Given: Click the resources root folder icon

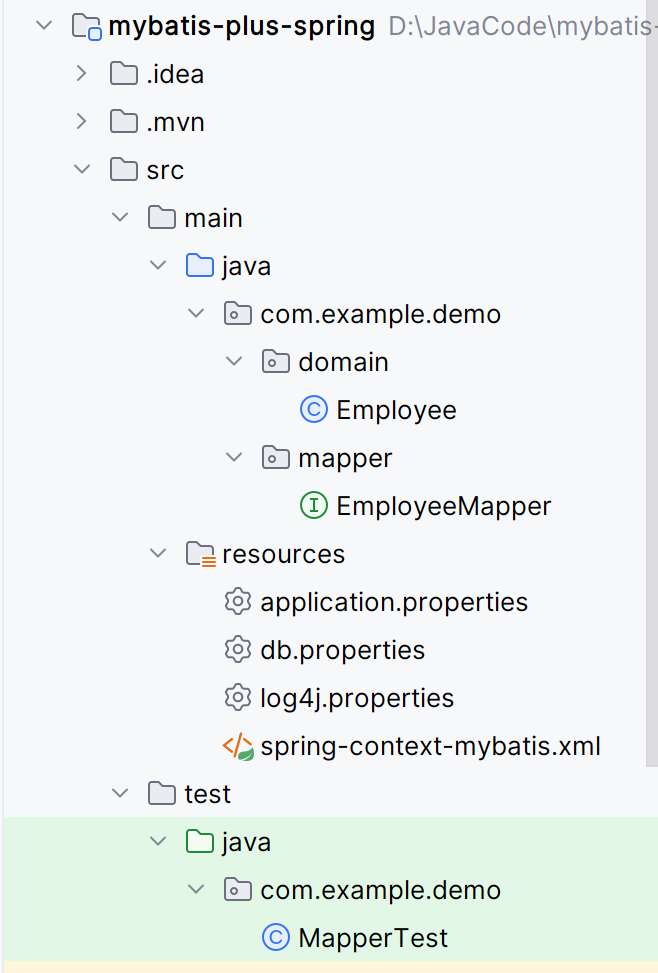Looking at the screenshot, I should pyautogui.click(x=200, y=553).
